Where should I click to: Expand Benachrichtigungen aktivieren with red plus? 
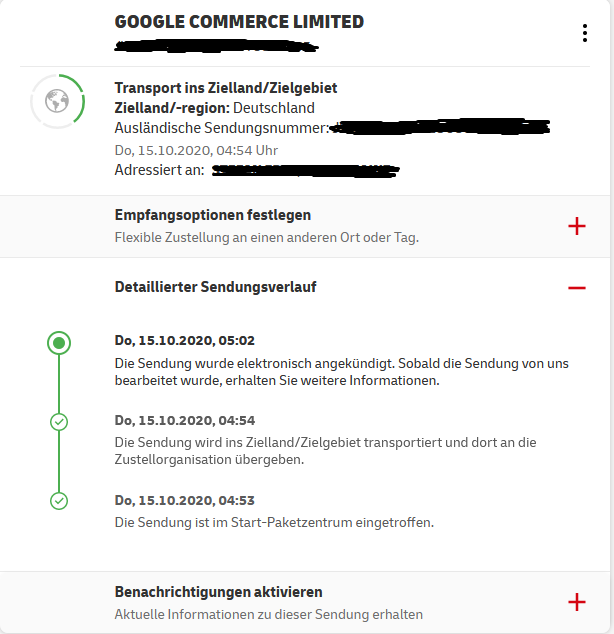(577, 602)
